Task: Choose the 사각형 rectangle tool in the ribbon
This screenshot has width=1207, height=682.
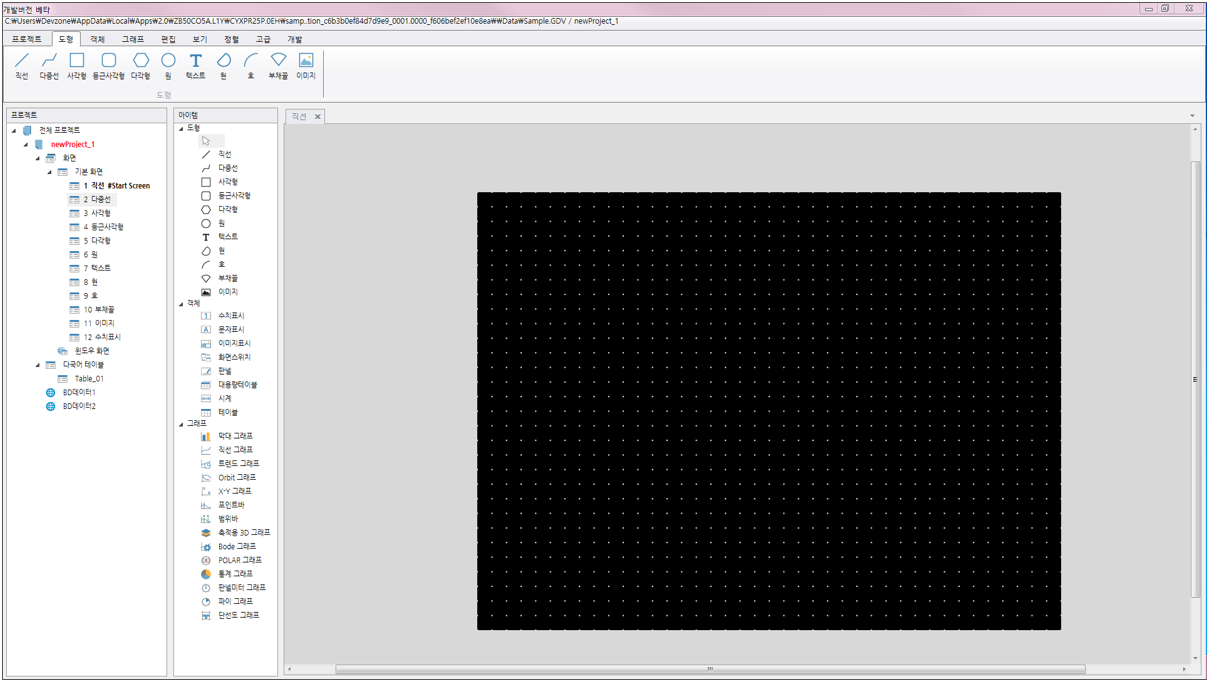Action: click(x=77, y=66)
